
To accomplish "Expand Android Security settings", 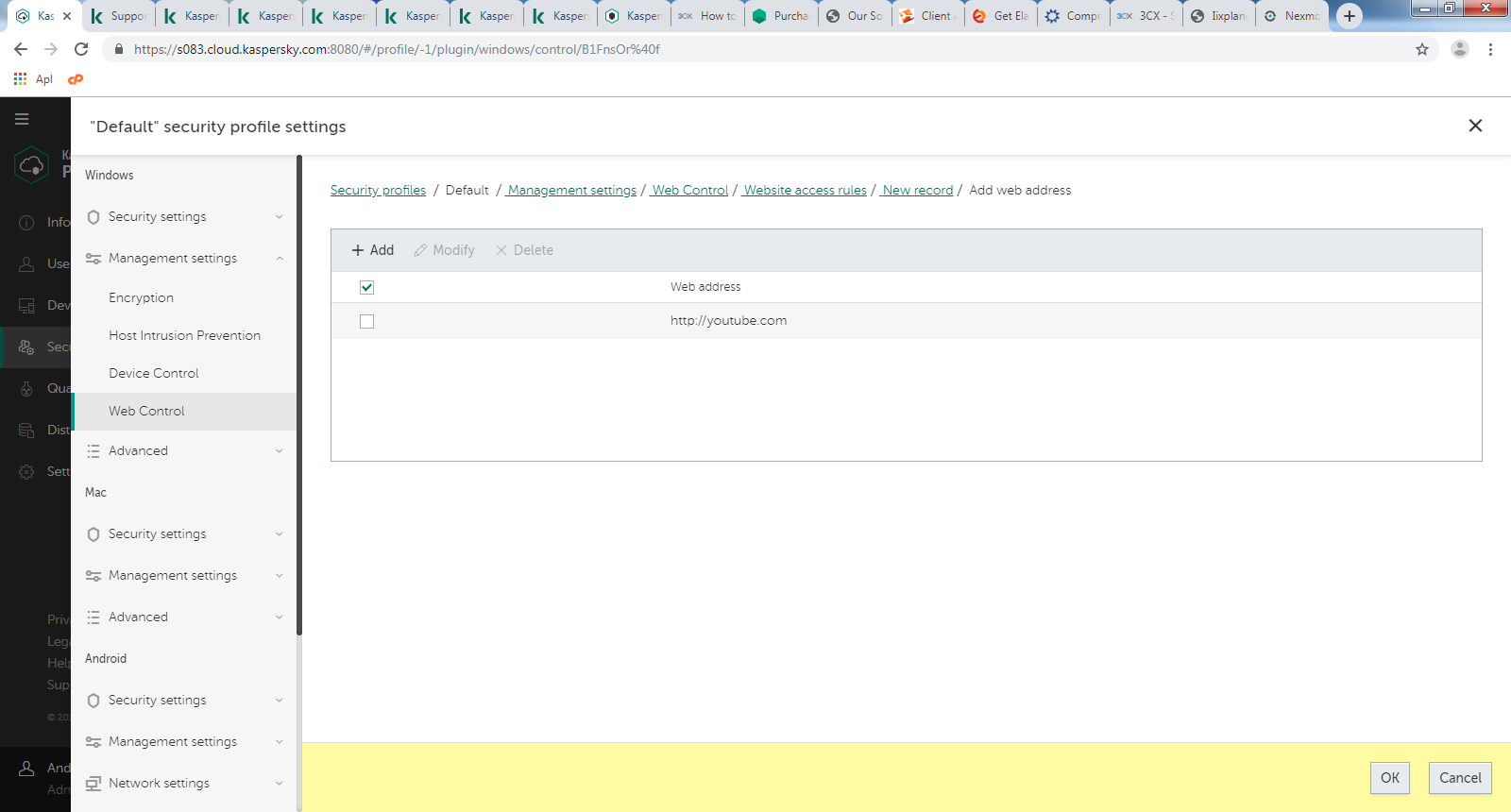I will pyautogui.click(x=280, y=701).
